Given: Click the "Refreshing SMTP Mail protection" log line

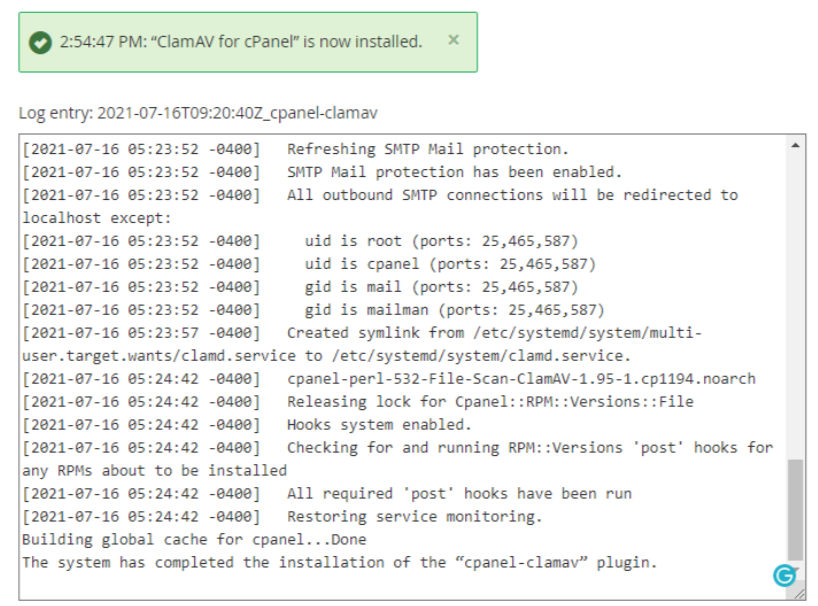Looking at the screenshot, I should (295, 149).
